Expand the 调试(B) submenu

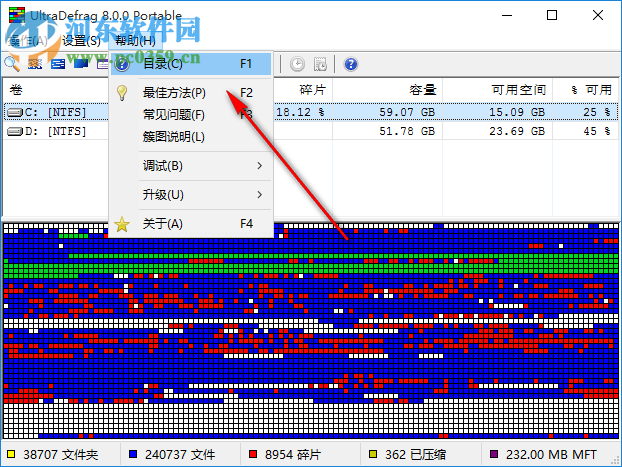tap(191, 166)
